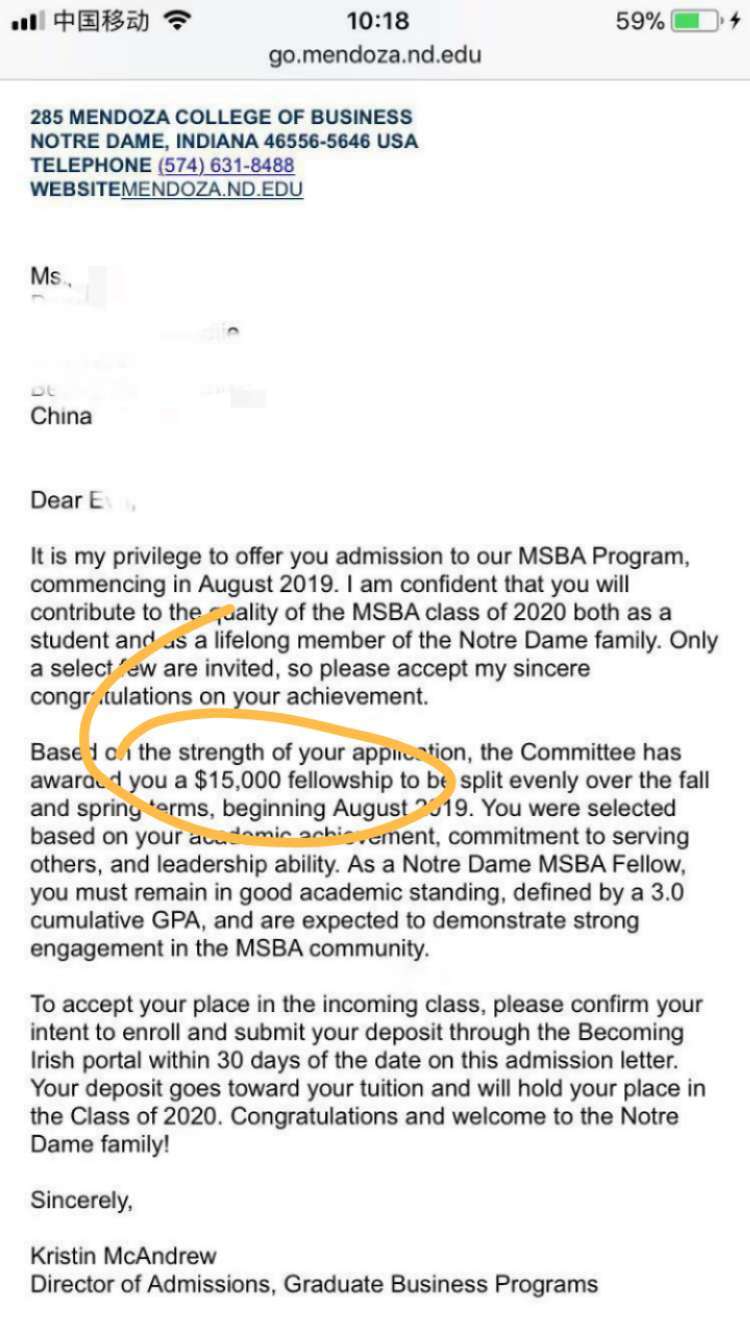
Task: Tap the charging bolt icon
Action: pyautogui.click(x=736, y=21)
